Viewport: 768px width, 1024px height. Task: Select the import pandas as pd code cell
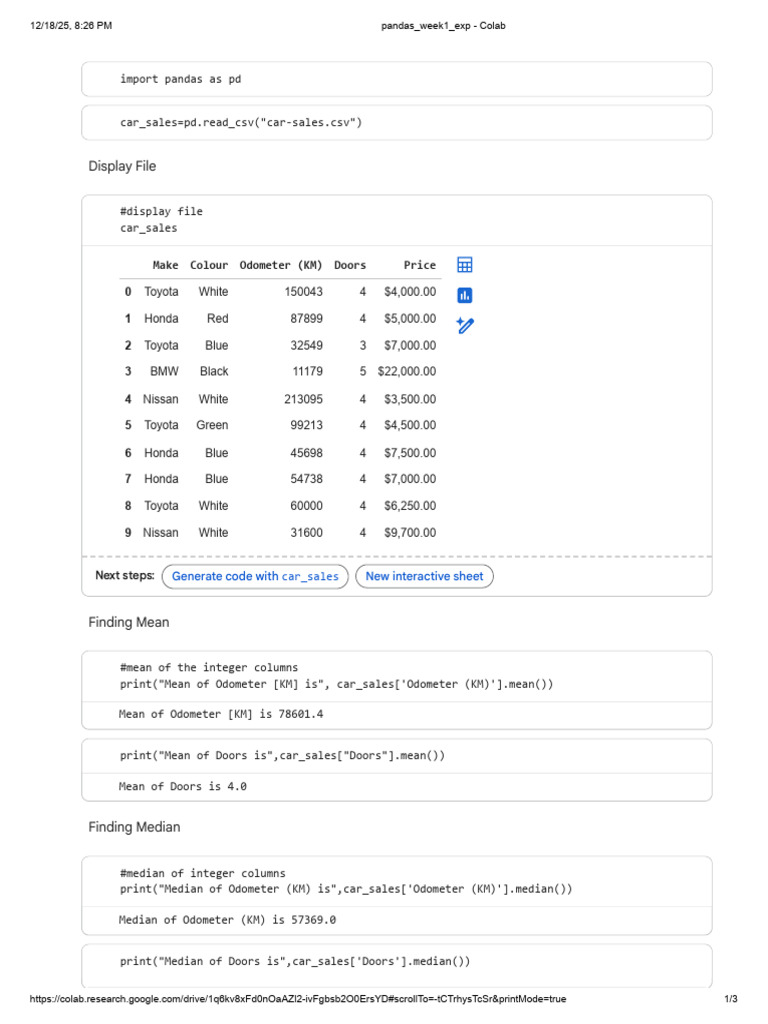coord(396,79)
